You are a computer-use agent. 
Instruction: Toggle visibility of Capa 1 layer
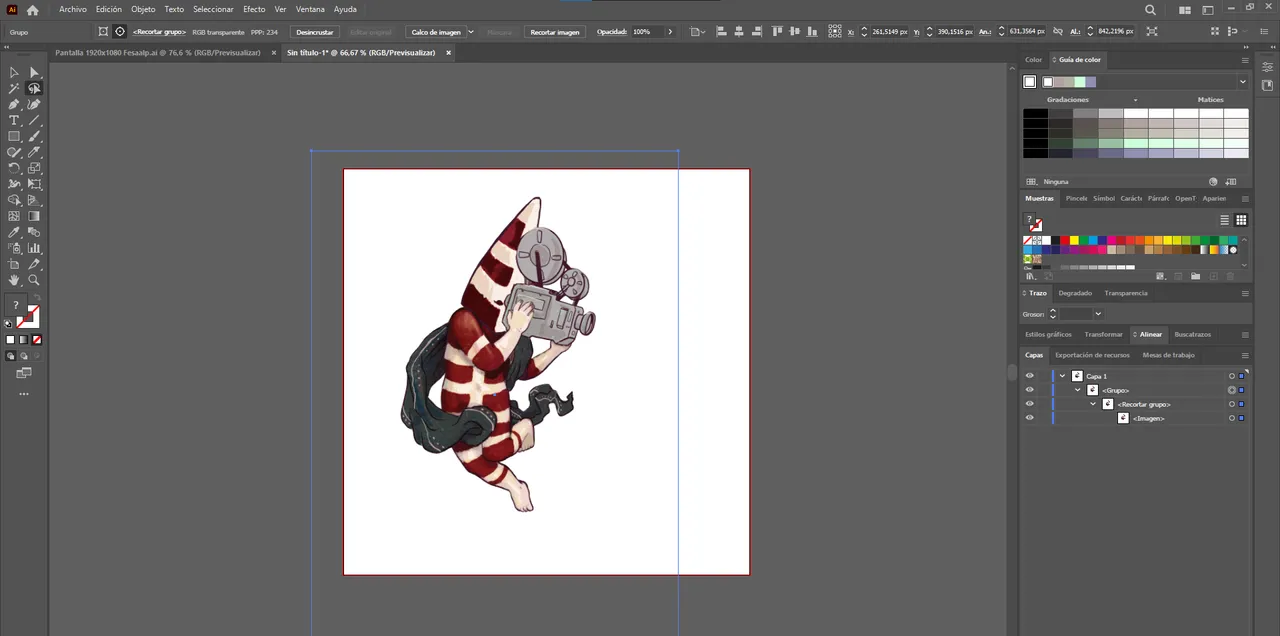[1030, 376]
